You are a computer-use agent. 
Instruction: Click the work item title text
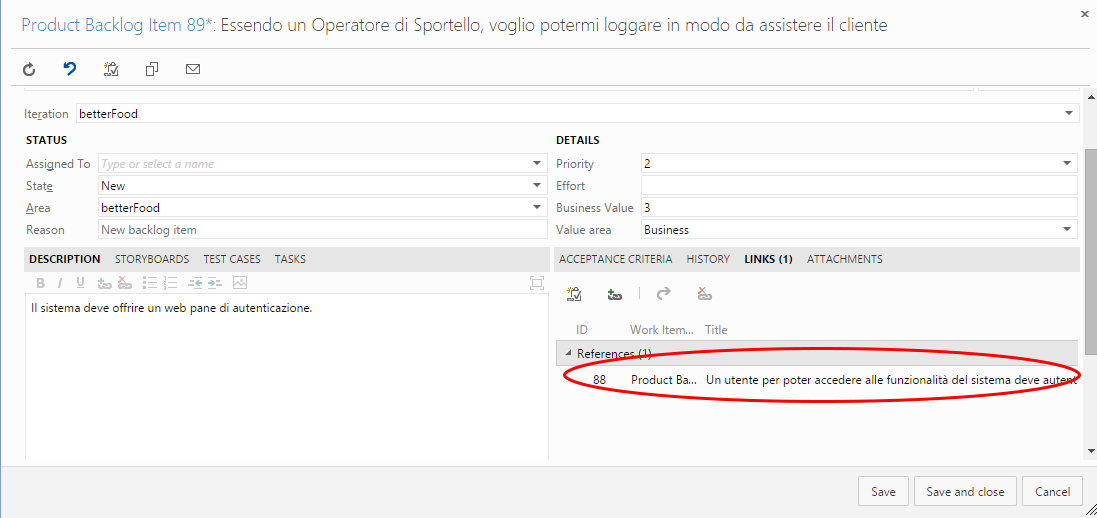pyautogui.click(x=554, y=25)
